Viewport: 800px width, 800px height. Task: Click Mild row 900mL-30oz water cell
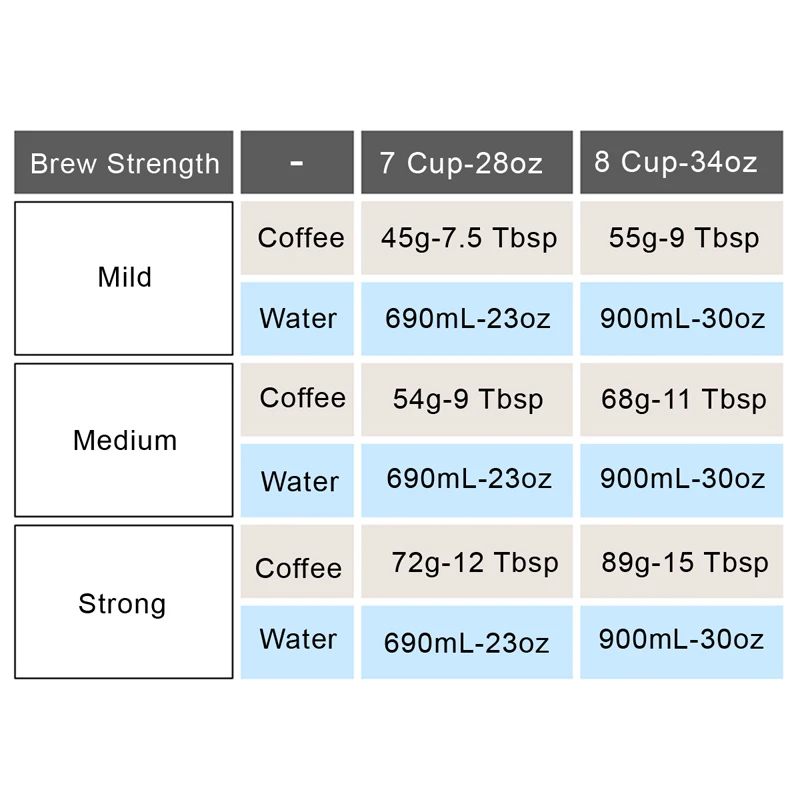[681, 318]
